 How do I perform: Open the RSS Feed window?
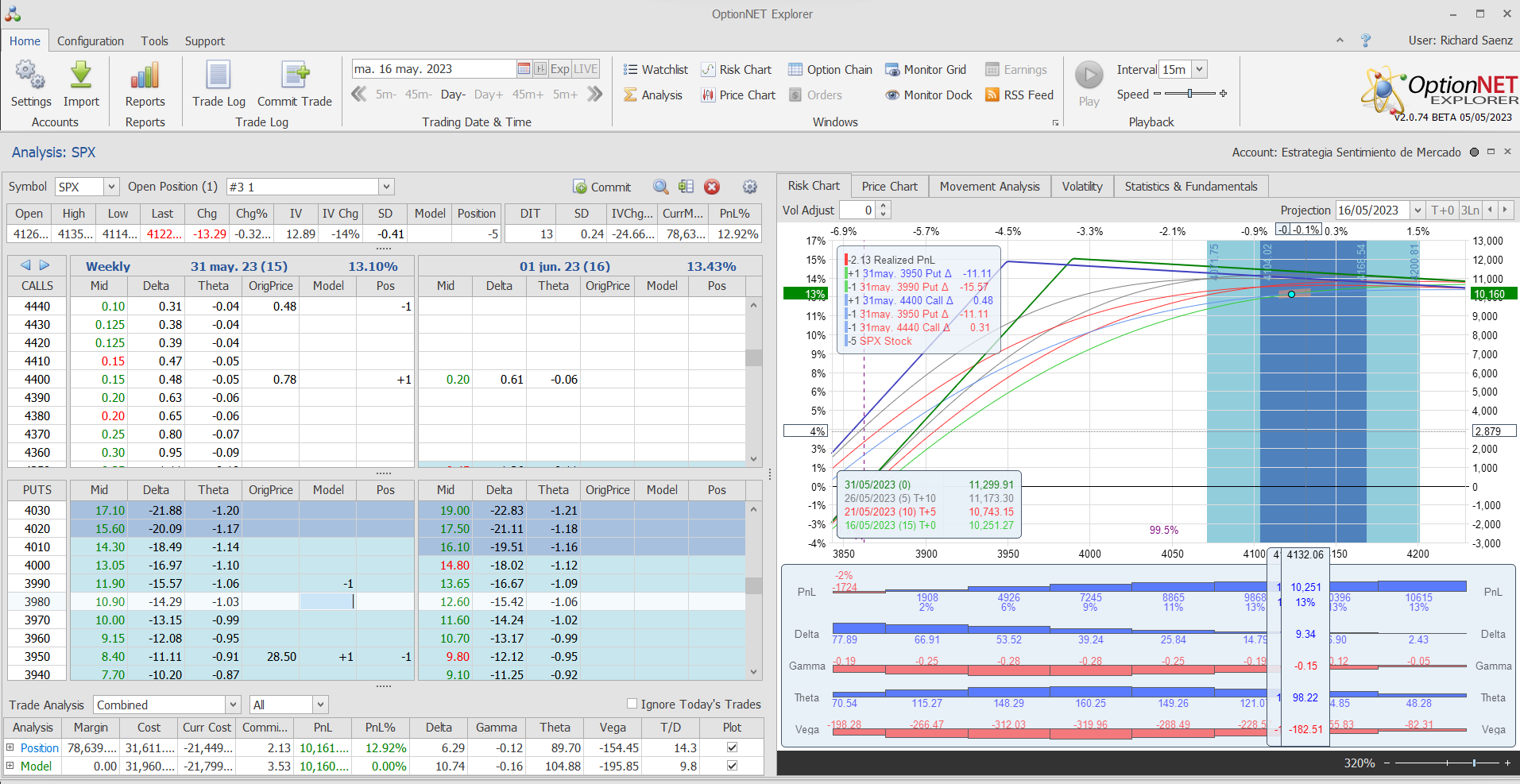coord(1019,95)
